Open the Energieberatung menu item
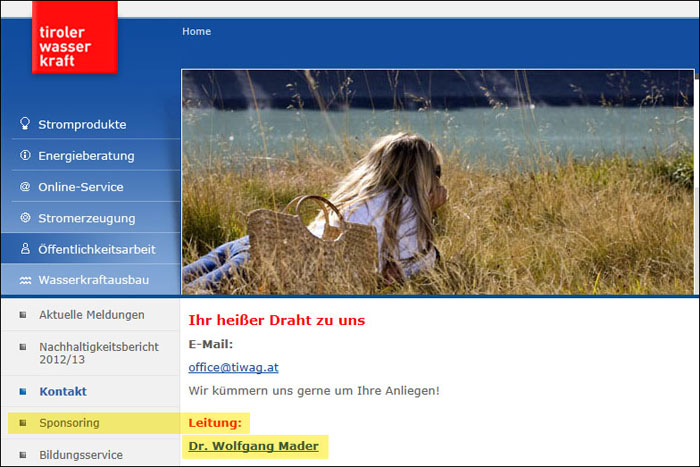Screen dimensions: 700x467 click(x=86, y=156)
